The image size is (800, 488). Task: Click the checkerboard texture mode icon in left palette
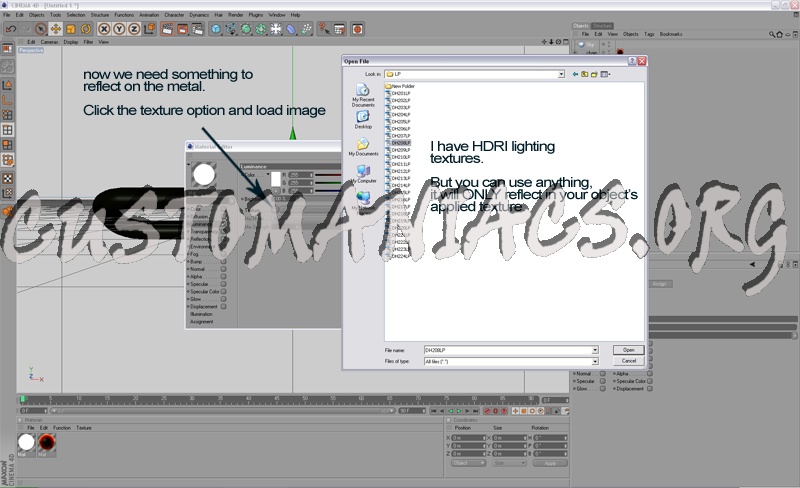pos(8,179)
